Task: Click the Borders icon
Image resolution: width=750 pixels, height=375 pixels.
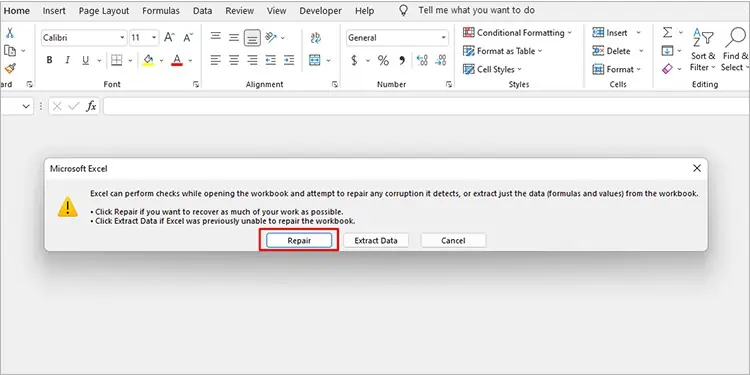Action: click(117, 60)
